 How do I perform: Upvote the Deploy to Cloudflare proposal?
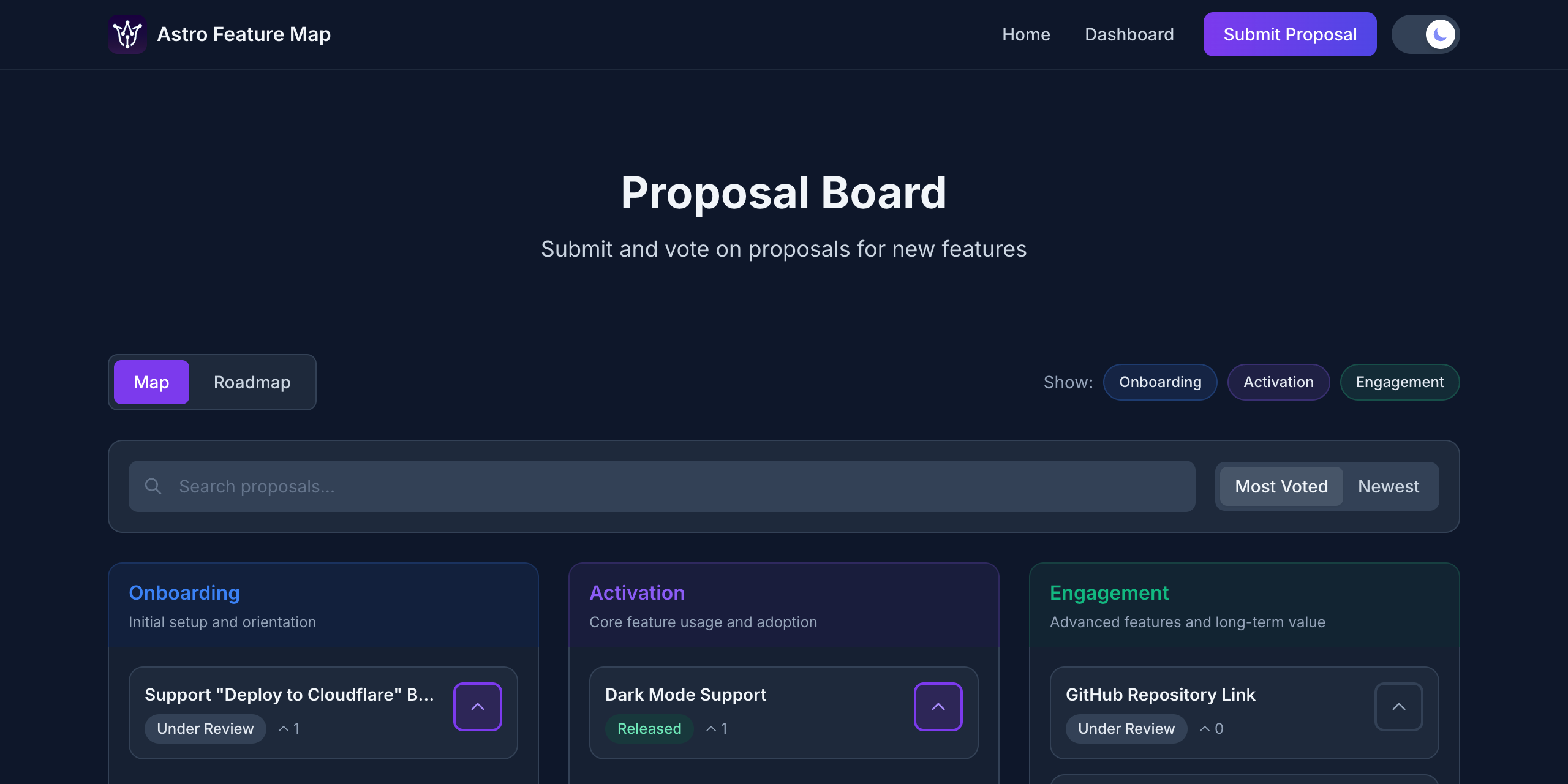[x=477, y=707]
